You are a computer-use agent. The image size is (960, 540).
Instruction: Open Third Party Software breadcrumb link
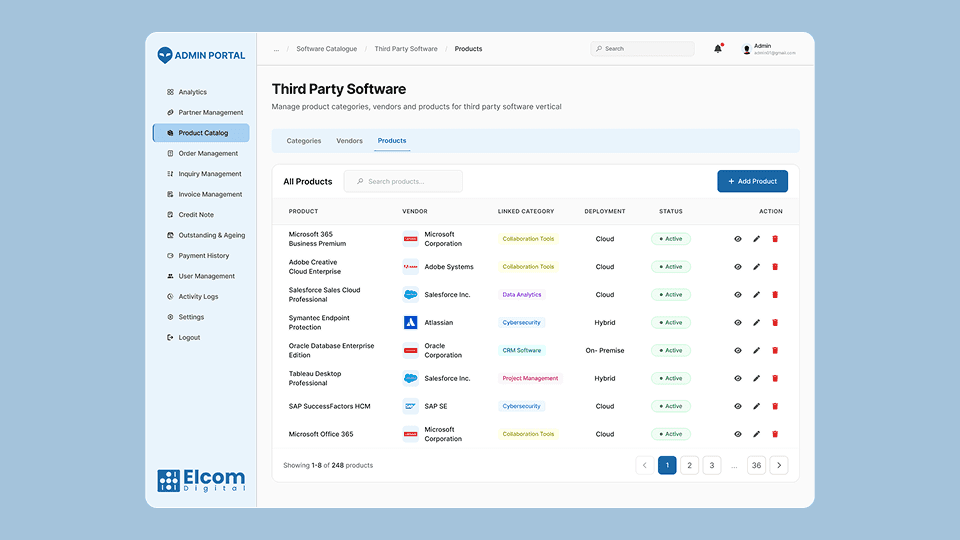405,49
